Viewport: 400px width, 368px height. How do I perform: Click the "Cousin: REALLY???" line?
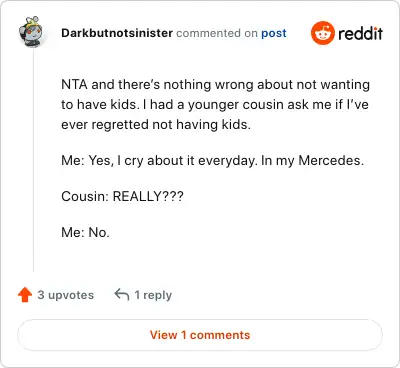coord(122,196)
